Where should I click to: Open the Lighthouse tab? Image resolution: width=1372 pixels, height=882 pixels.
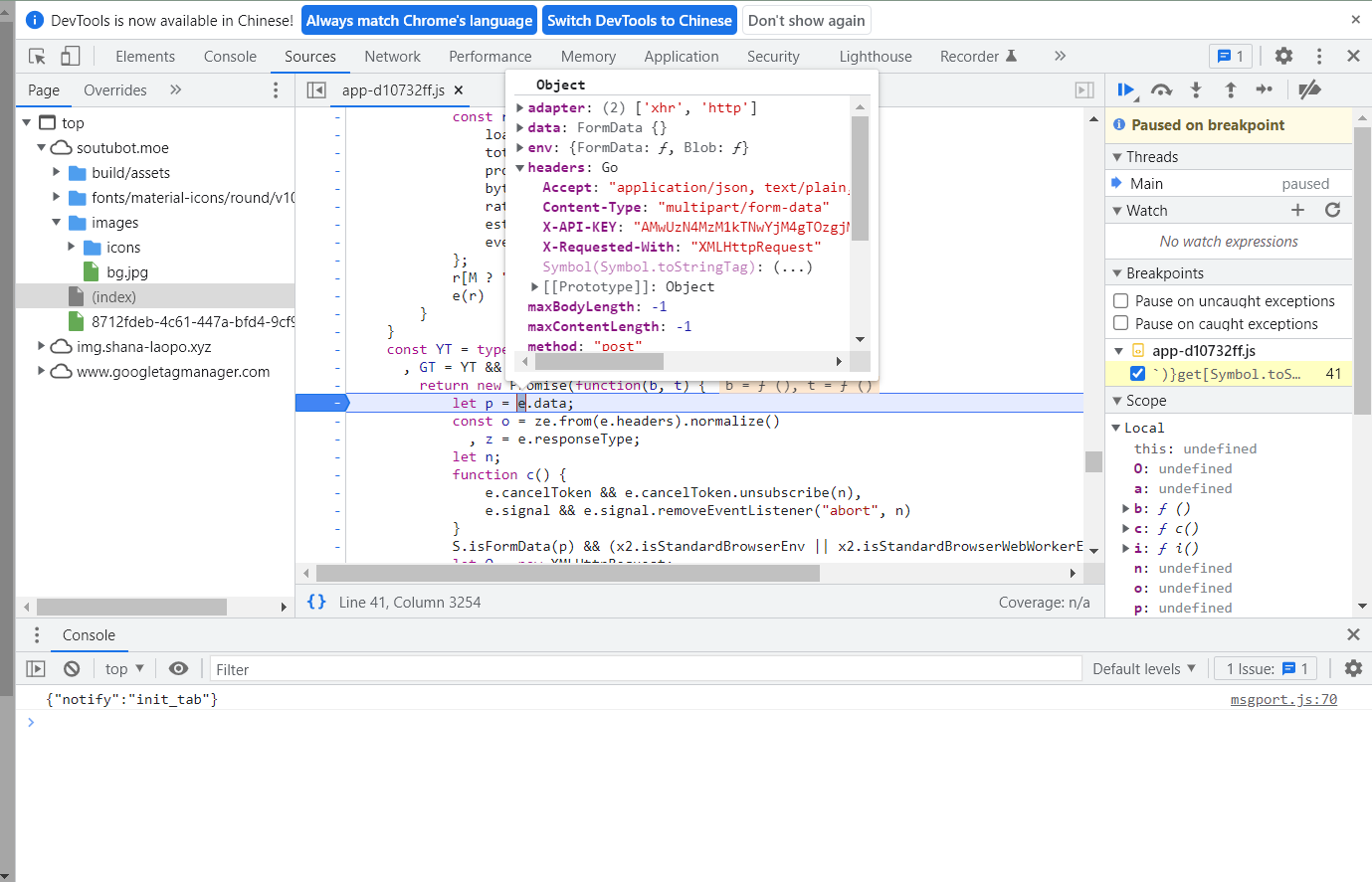coord(875,57)
